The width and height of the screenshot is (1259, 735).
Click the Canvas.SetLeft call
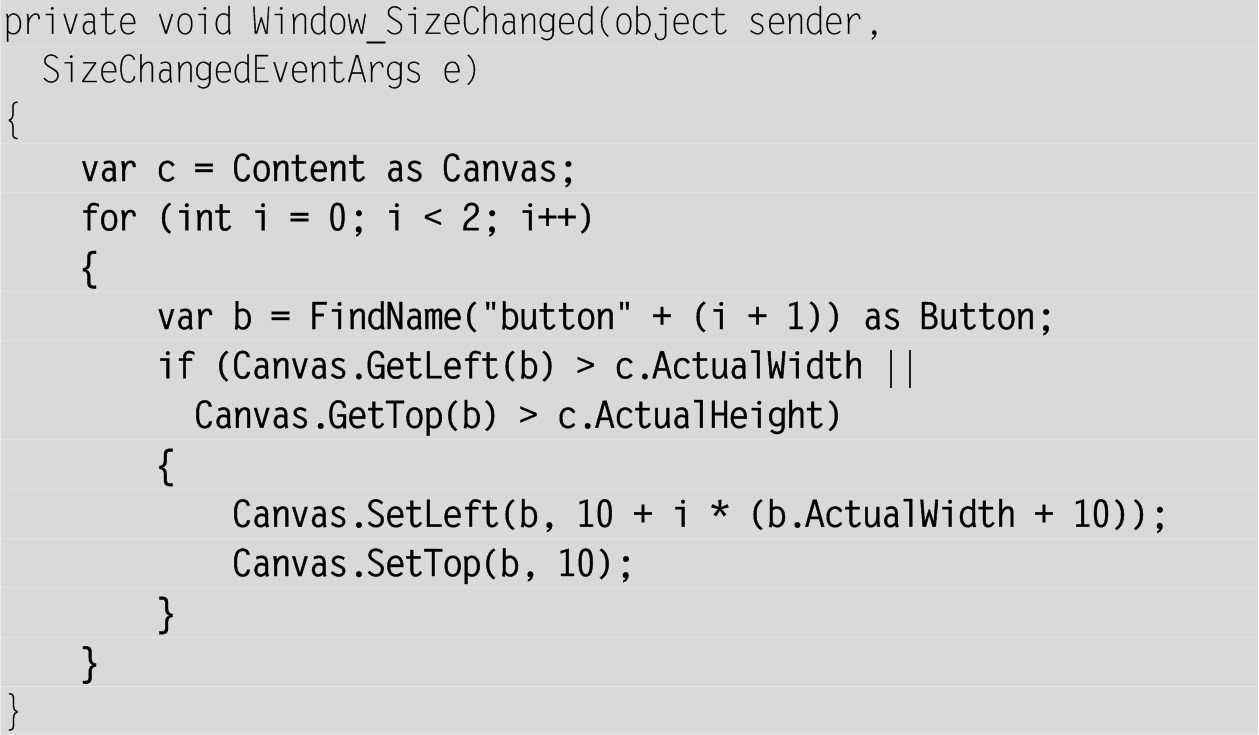point(365,514)
